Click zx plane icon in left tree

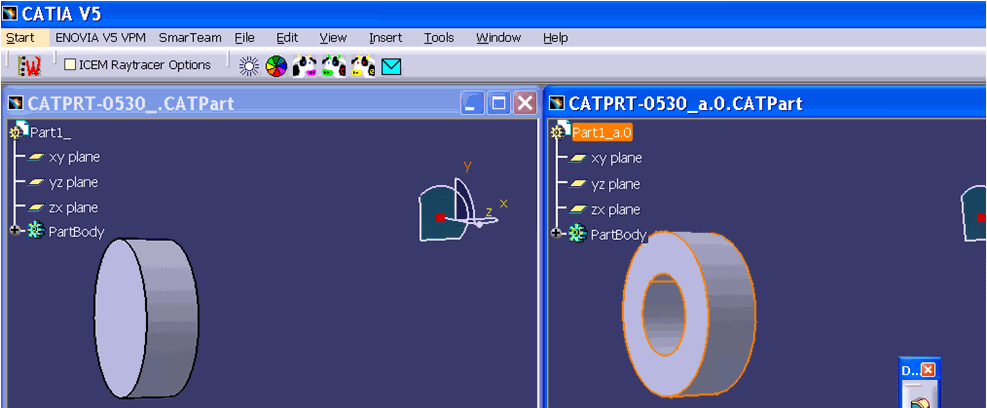coord(35,208)
